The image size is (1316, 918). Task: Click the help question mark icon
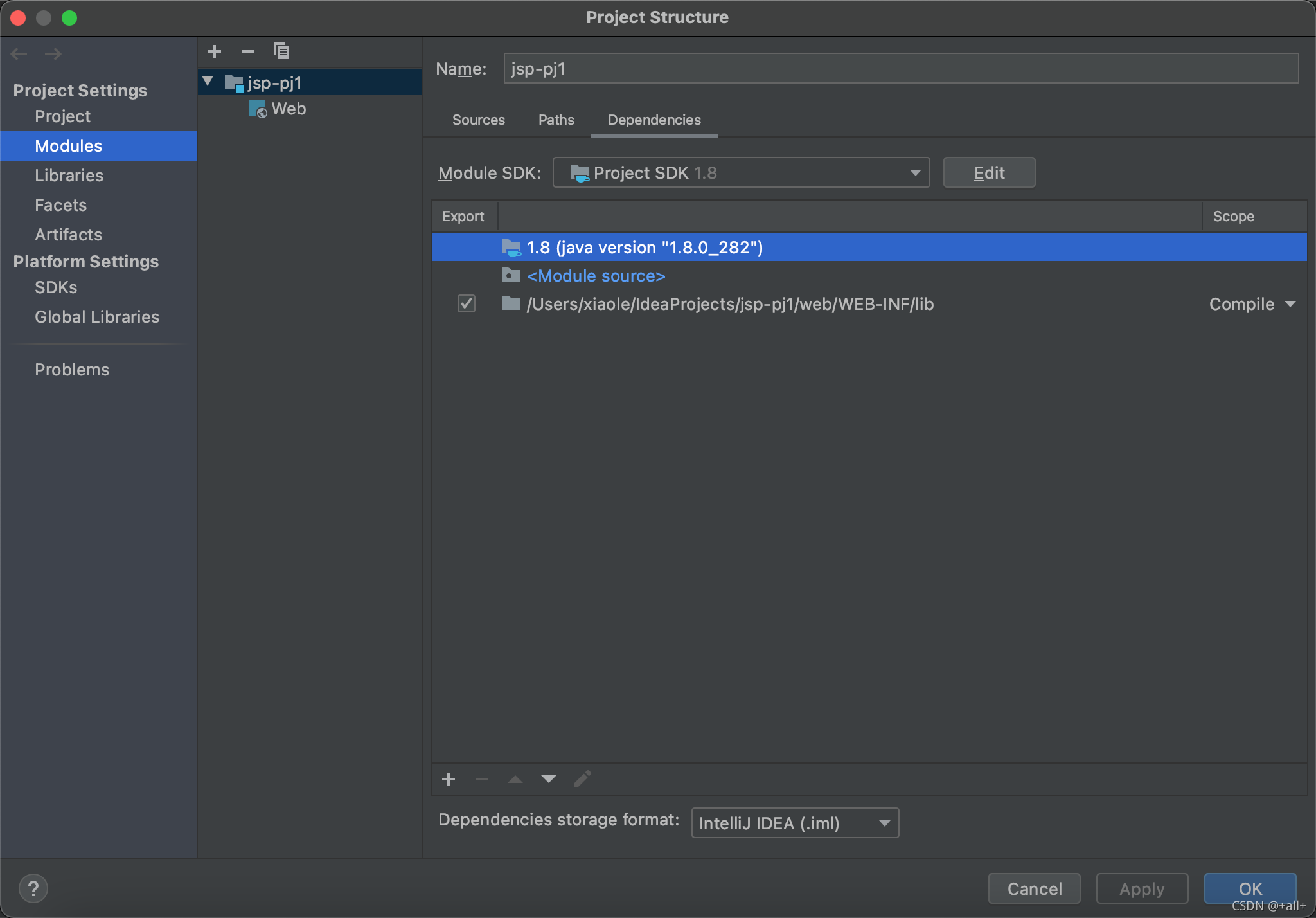tap(33, 888)
